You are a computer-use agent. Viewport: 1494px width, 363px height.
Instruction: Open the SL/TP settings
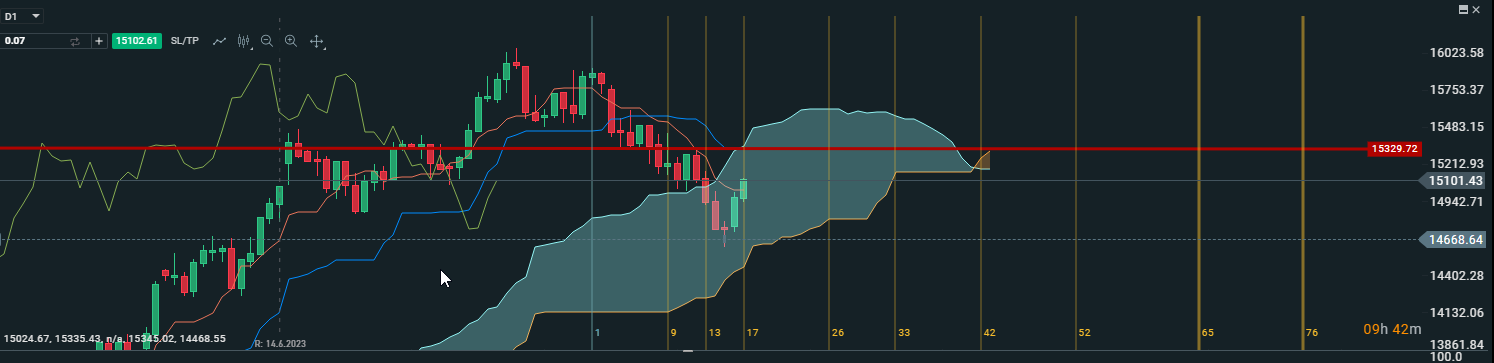[185, 41]
